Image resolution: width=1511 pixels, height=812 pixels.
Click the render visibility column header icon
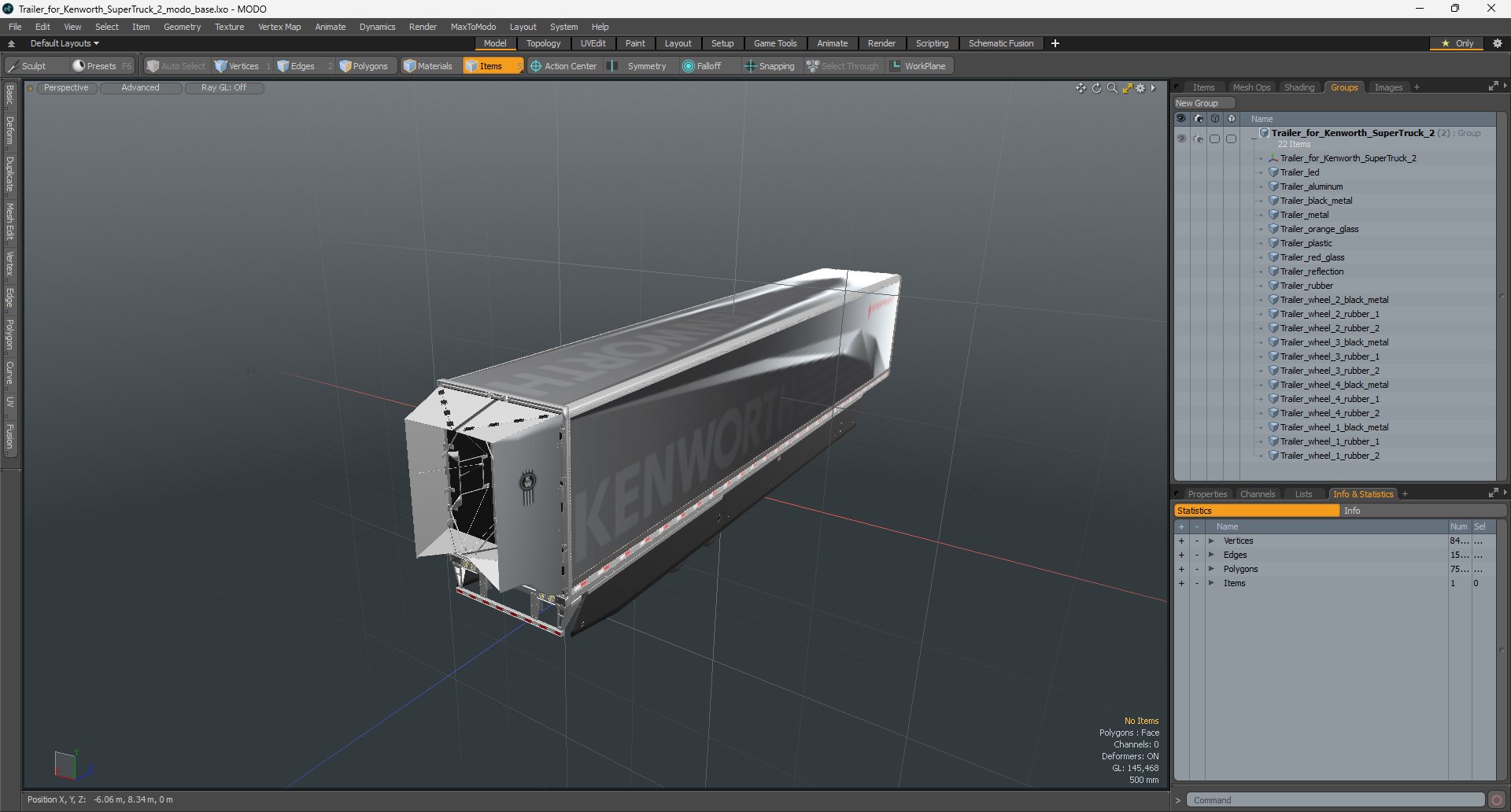[x=1199, y=119]
